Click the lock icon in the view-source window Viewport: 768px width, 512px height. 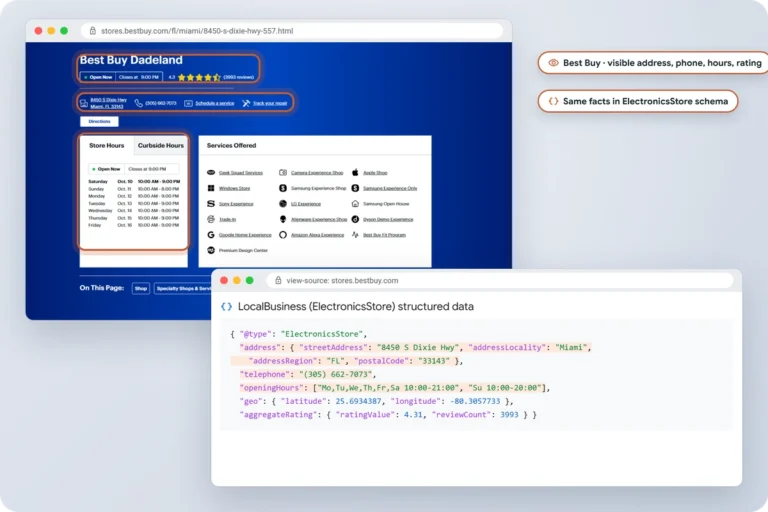coord(278,280)
